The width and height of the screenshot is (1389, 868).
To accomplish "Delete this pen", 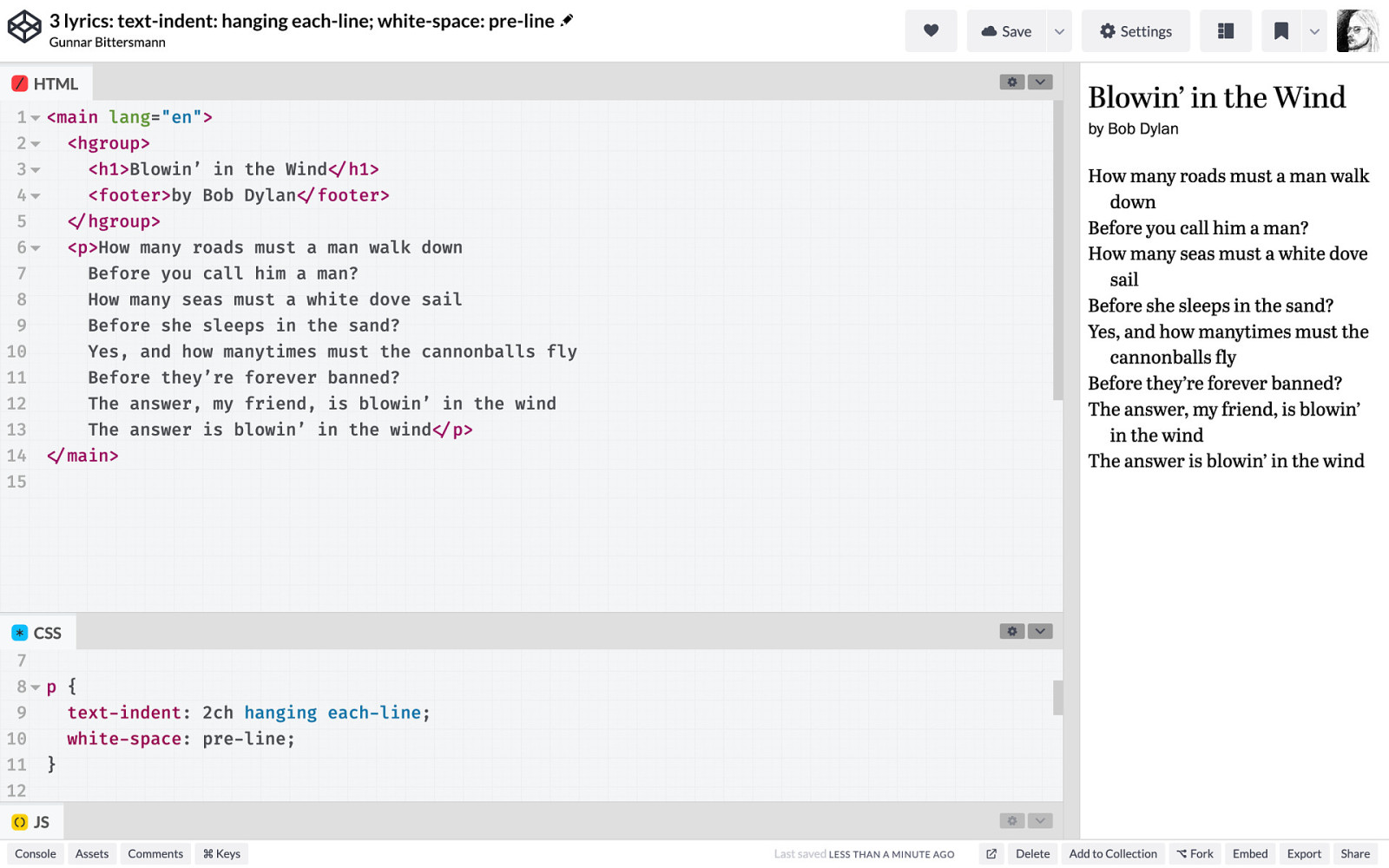I will [1032, 854].
